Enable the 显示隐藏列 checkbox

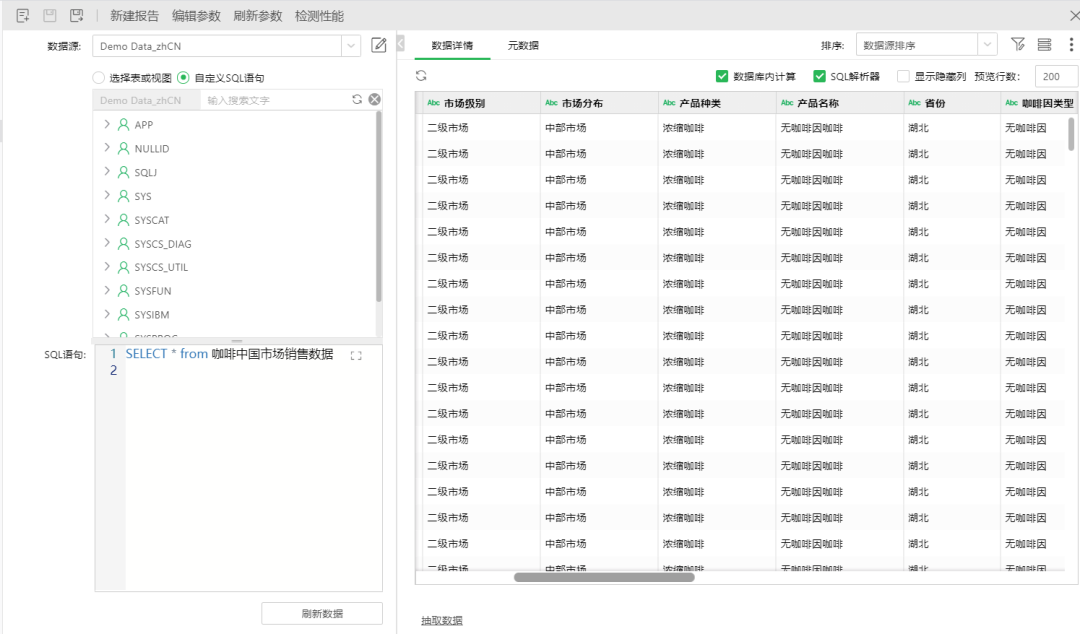(903, 76)
